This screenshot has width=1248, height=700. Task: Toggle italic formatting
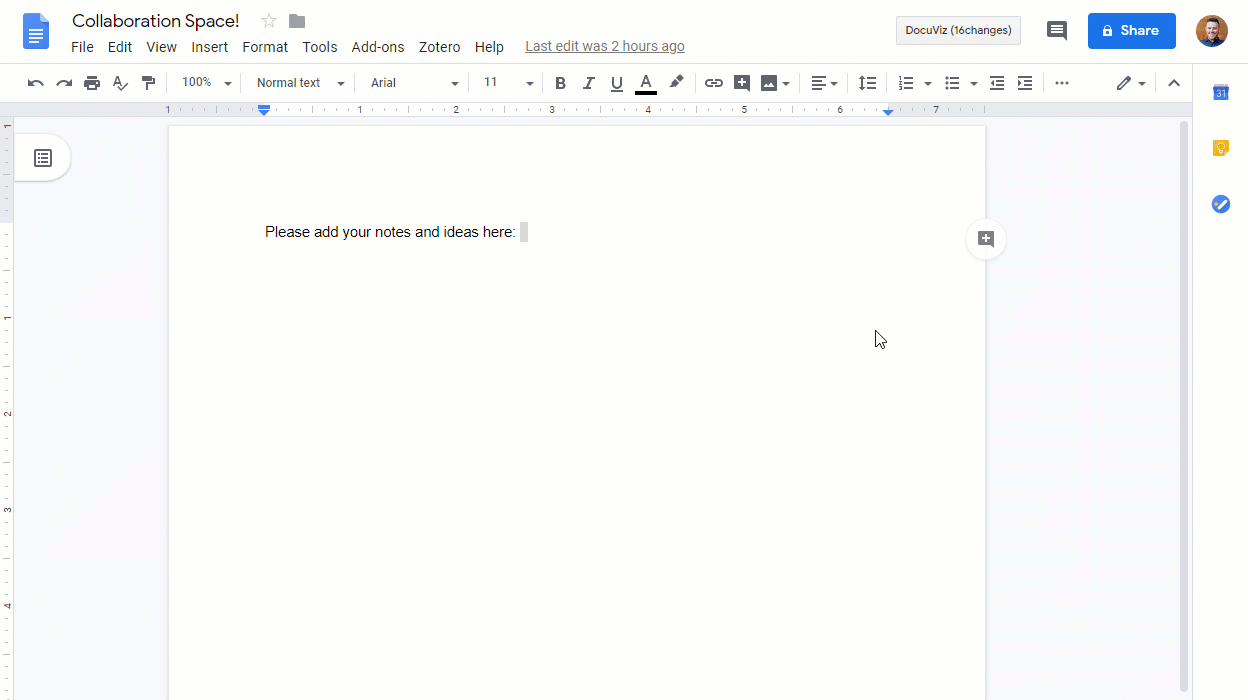(x=588, y=83)
